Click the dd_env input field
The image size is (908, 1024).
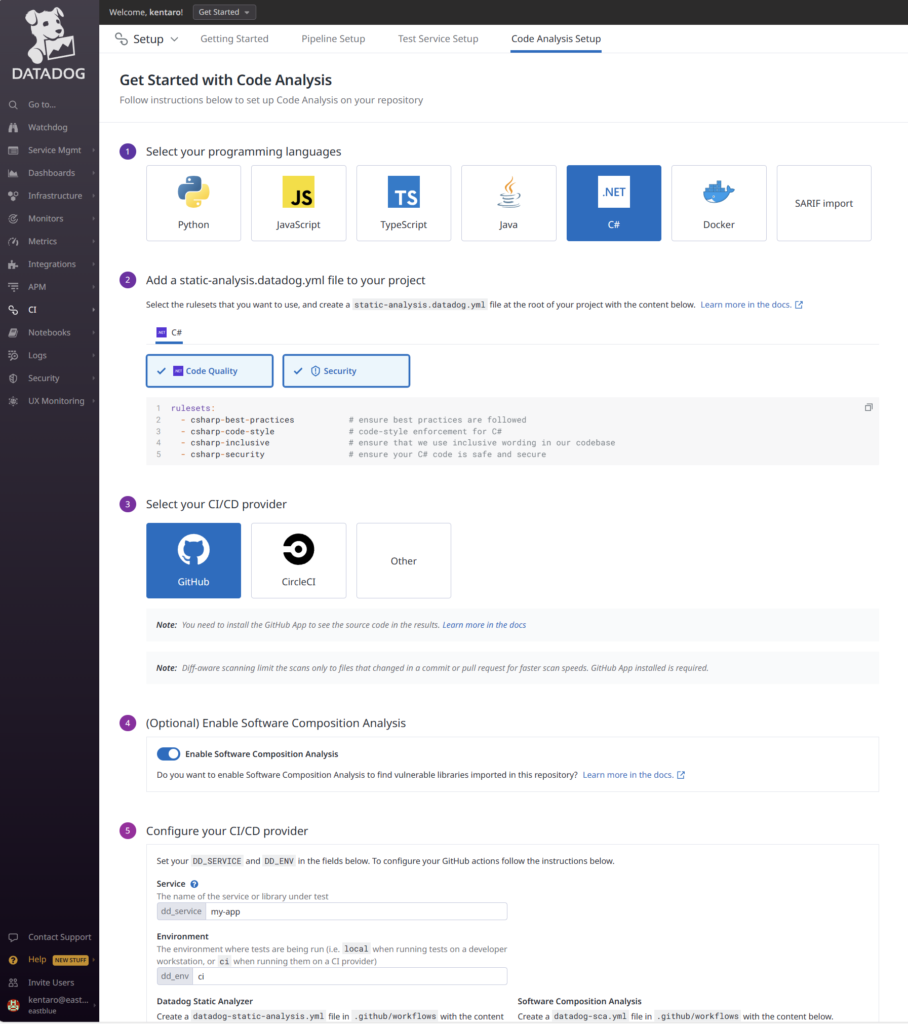(x=350, y=976)
